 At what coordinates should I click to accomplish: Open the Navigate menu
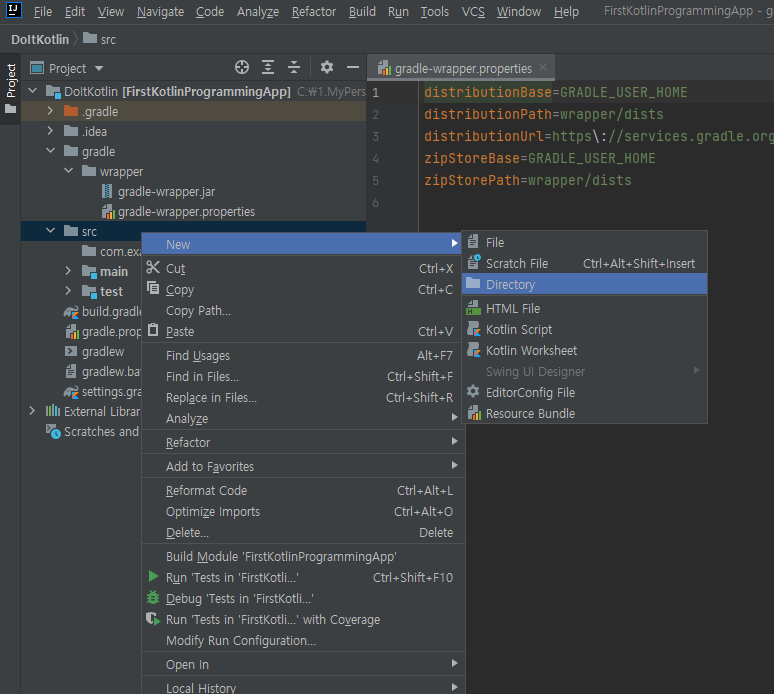(160, 11)
